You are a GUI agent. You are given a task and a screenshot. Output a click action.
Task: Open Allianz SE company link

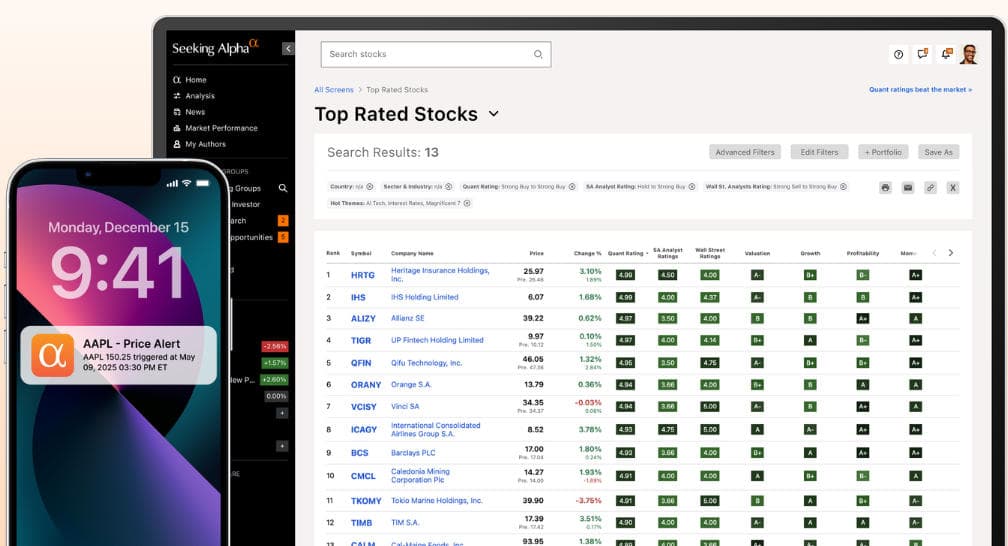(x=408, y=318)
